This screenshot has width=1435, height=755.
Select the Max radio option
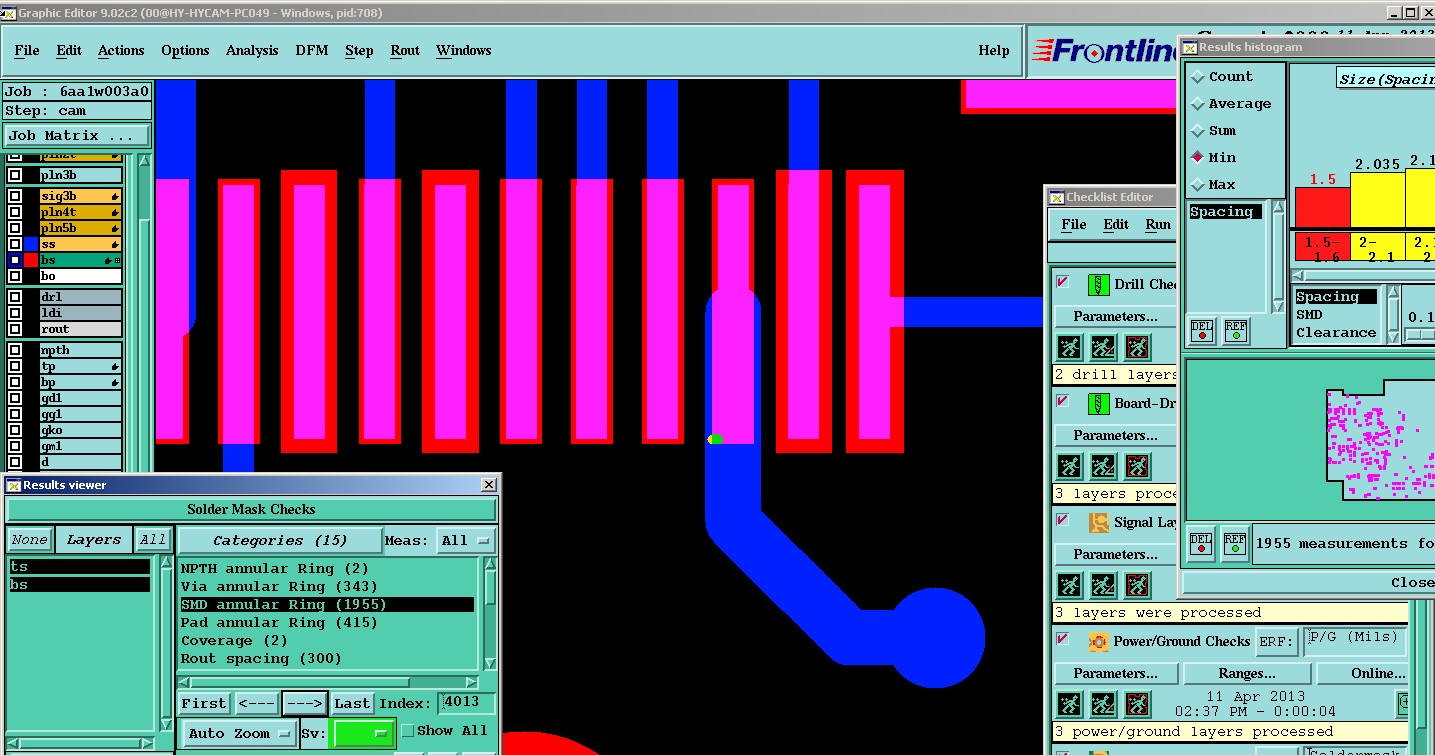point(1198,185)
